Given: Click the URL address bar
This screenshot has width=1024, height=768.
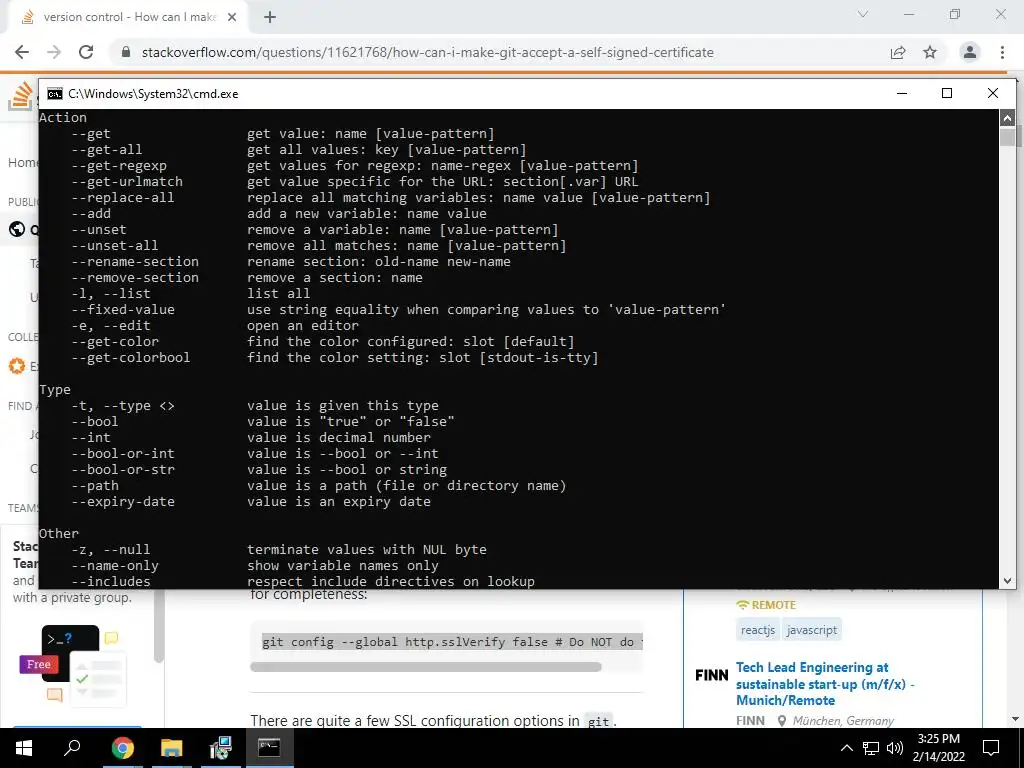Looking at the screenshot, I should 427,52.
